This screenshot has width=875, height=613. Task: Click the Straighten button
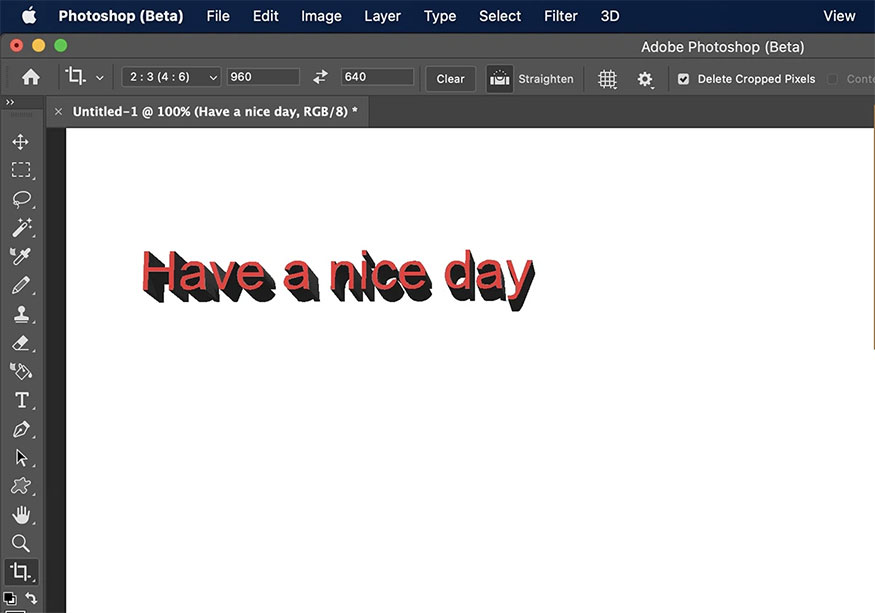click(x=531, y=79)
